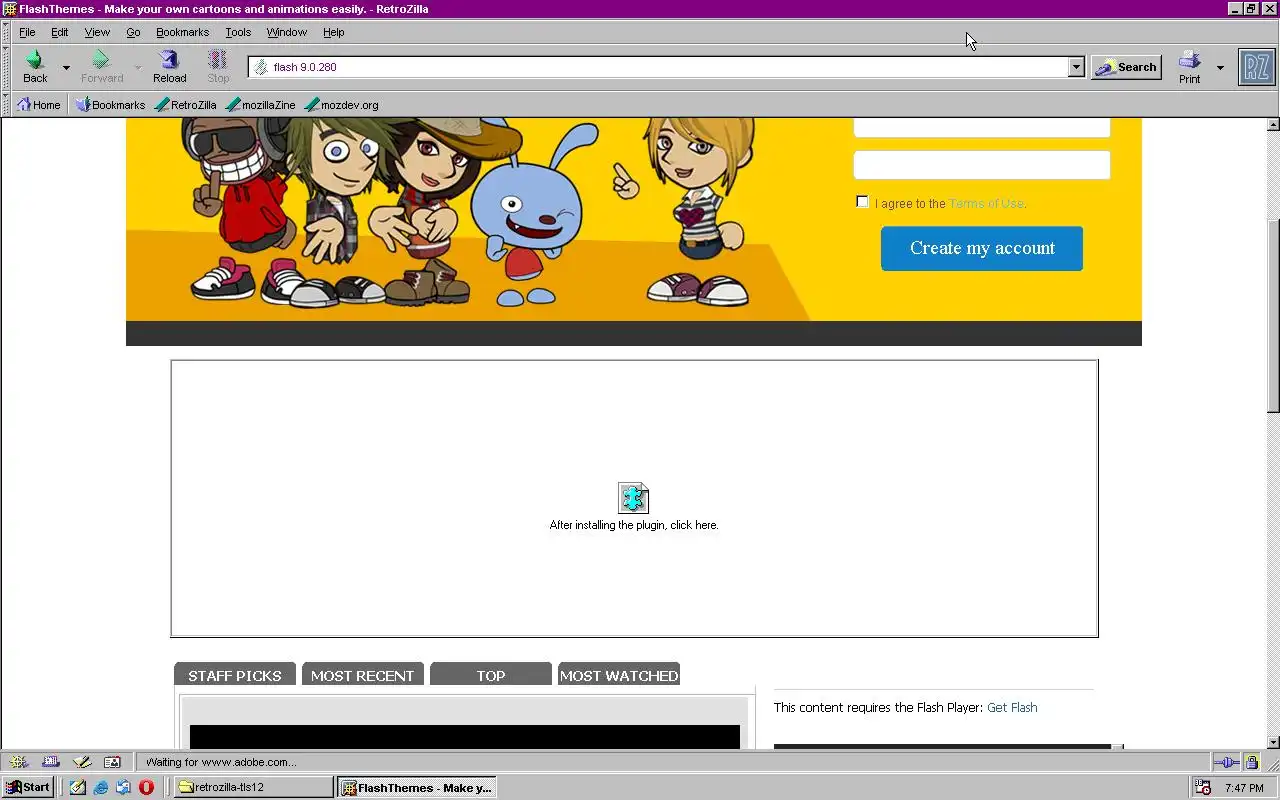The width and height of the screenshot is (1280, 800).
Task: Open the Mail component icon in status bar
Action: click(x=51, y=762)
